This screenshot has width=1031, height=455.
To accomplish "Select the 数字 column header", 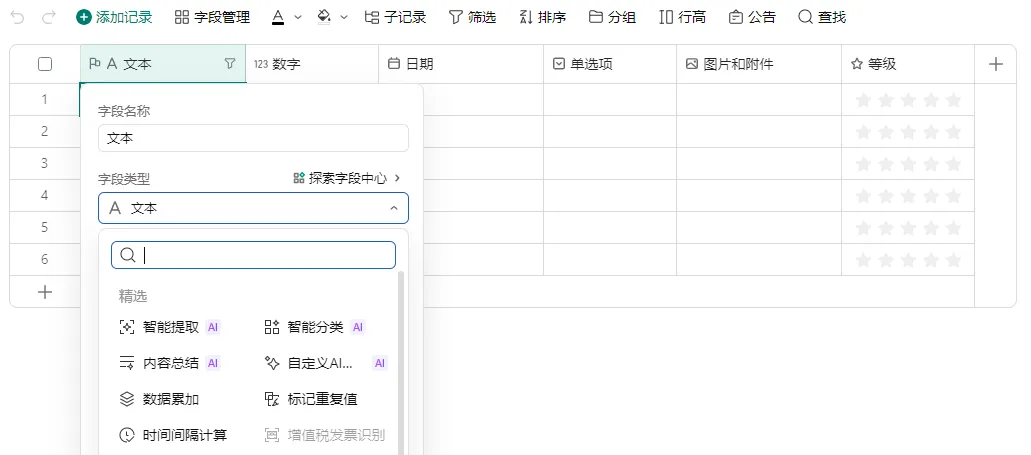I will (x=312, y=64).
